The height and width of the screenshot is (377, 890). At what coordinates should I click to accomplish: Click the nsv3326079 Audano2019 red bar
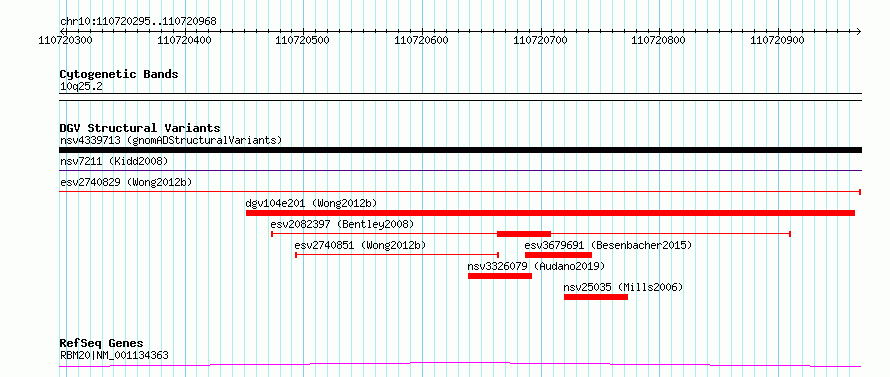(499, 276)
